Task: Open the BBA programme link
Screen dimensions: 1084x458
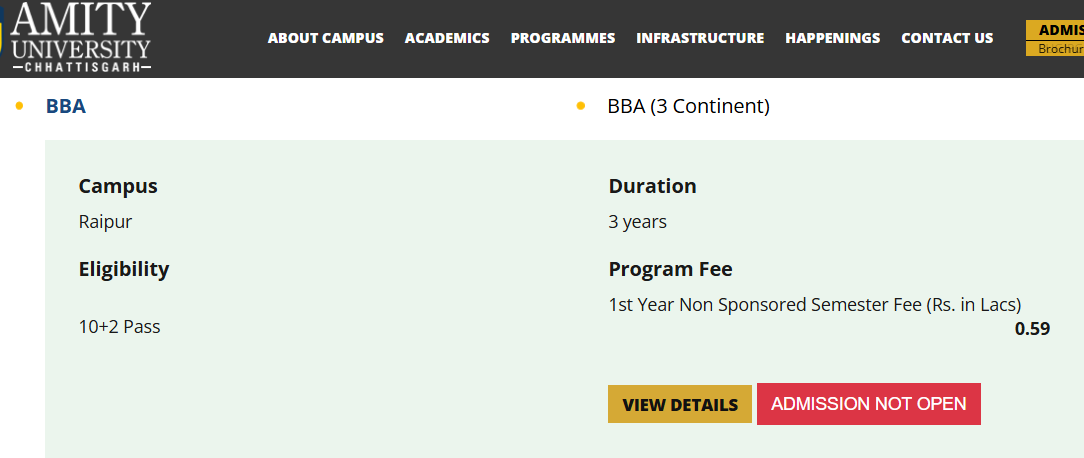Action: (x=66, y=107)
